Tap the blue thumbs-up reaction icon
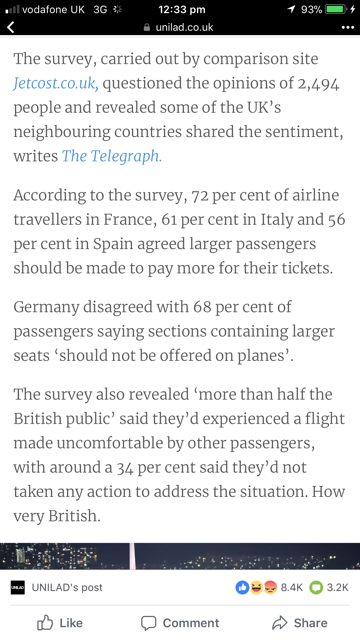The image size is (360, 640). point(242,587)
